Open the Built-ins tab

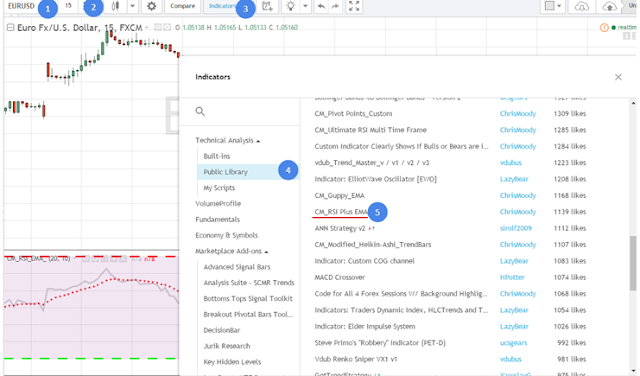[217, 156]
